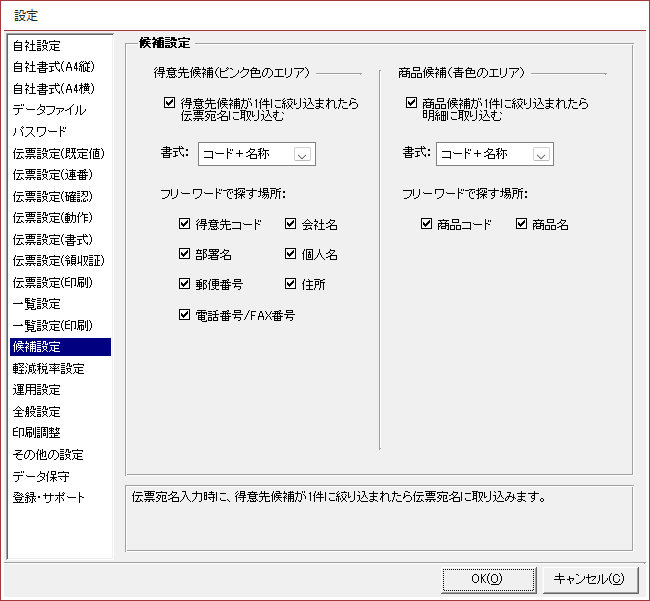The height and width of the screenshot is (601, 650).
Task: Toggle the 電話番号/FAX番号 checkbox
Action: (184, 314)
